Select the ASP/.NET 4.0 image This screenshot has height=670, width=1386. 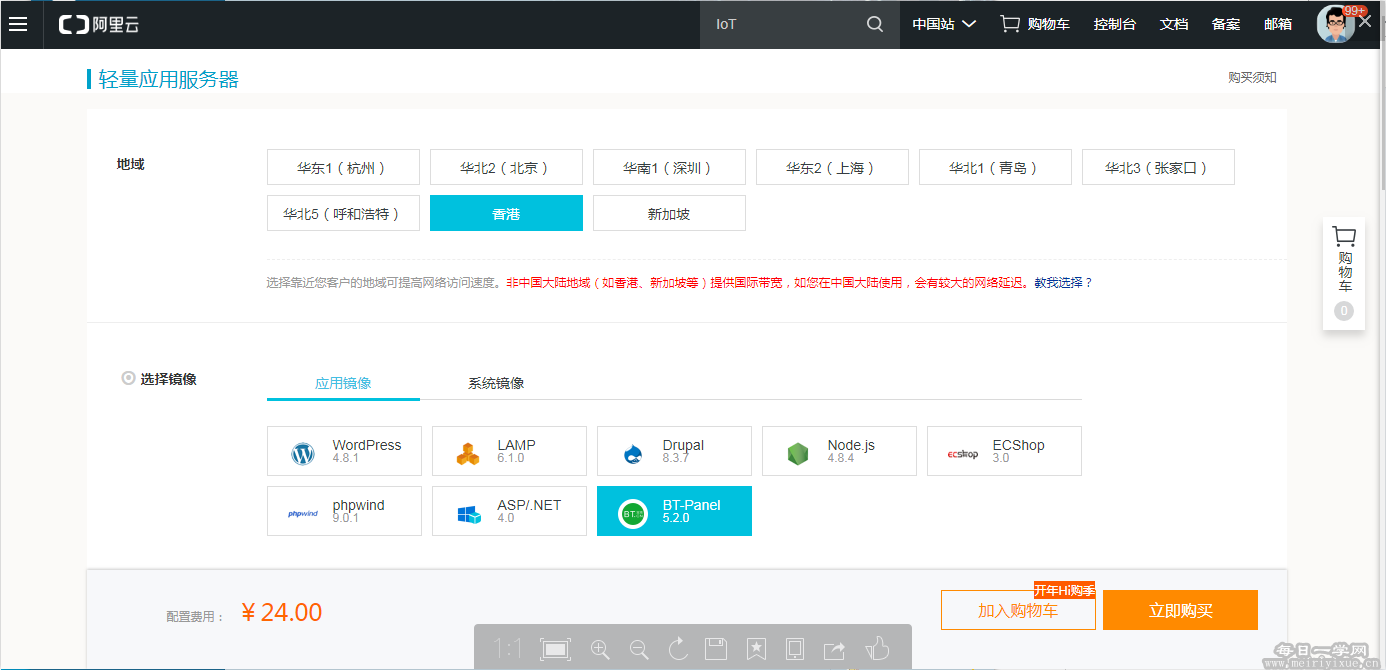pos(509,511)
